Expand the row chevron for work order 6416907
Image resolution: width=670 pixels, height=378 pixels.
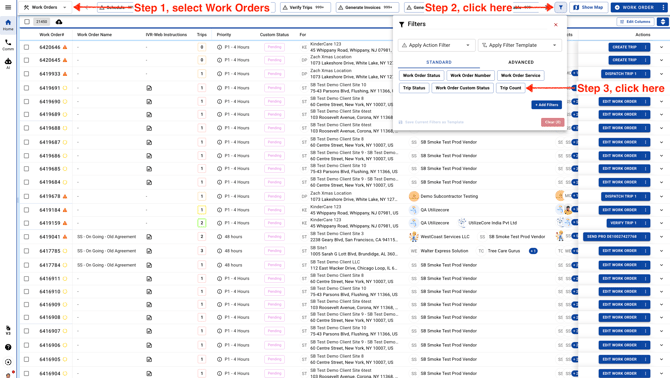pyautogui.click(x=661, y=331)
